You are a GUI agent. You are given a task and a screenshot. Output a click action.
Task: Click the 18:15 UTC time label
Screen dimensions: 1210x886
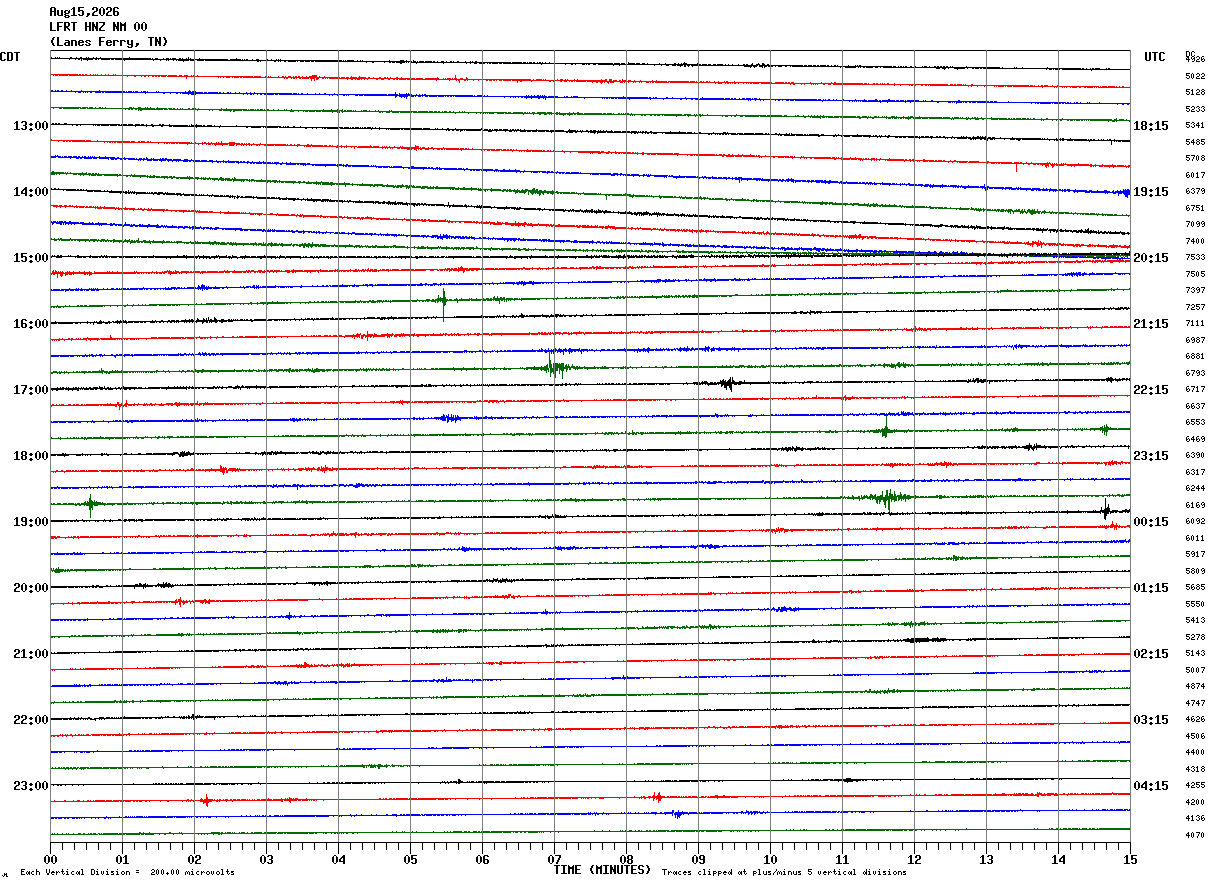coord(1151,126)
